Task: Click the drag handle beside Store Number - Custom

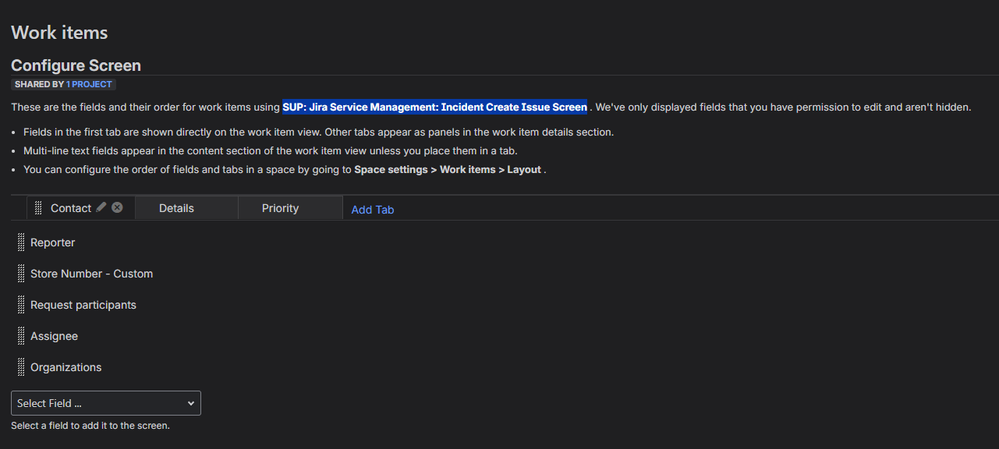Action: point(21,274)
